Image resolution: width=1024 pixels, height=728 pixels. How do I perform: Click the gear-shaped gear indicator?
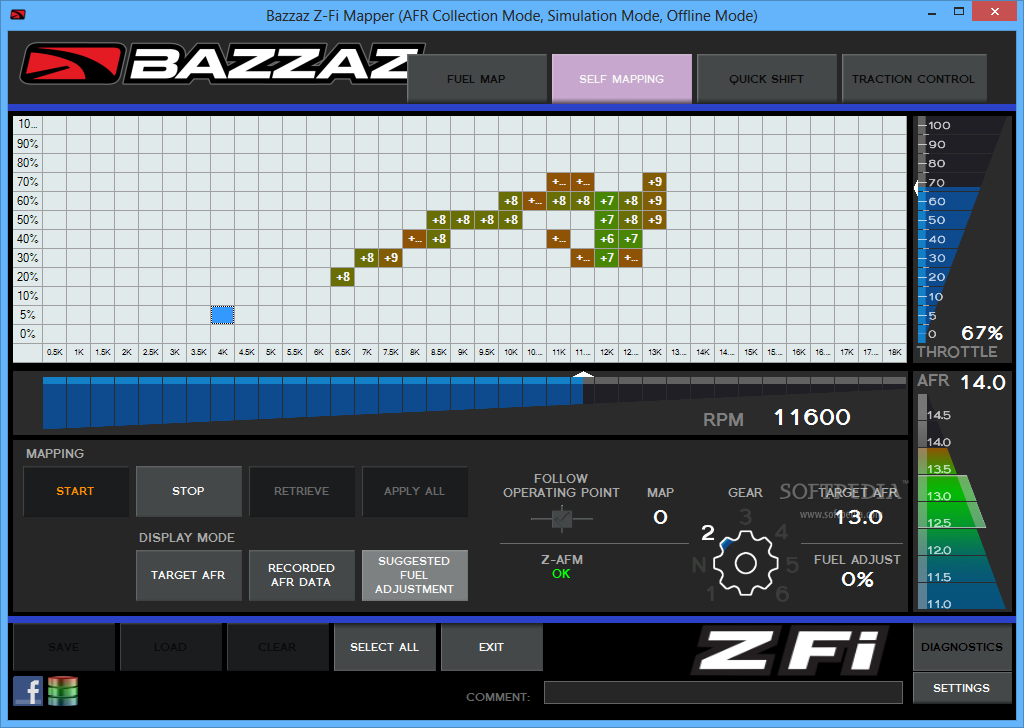pyautogui.click(x=745, y=563)
